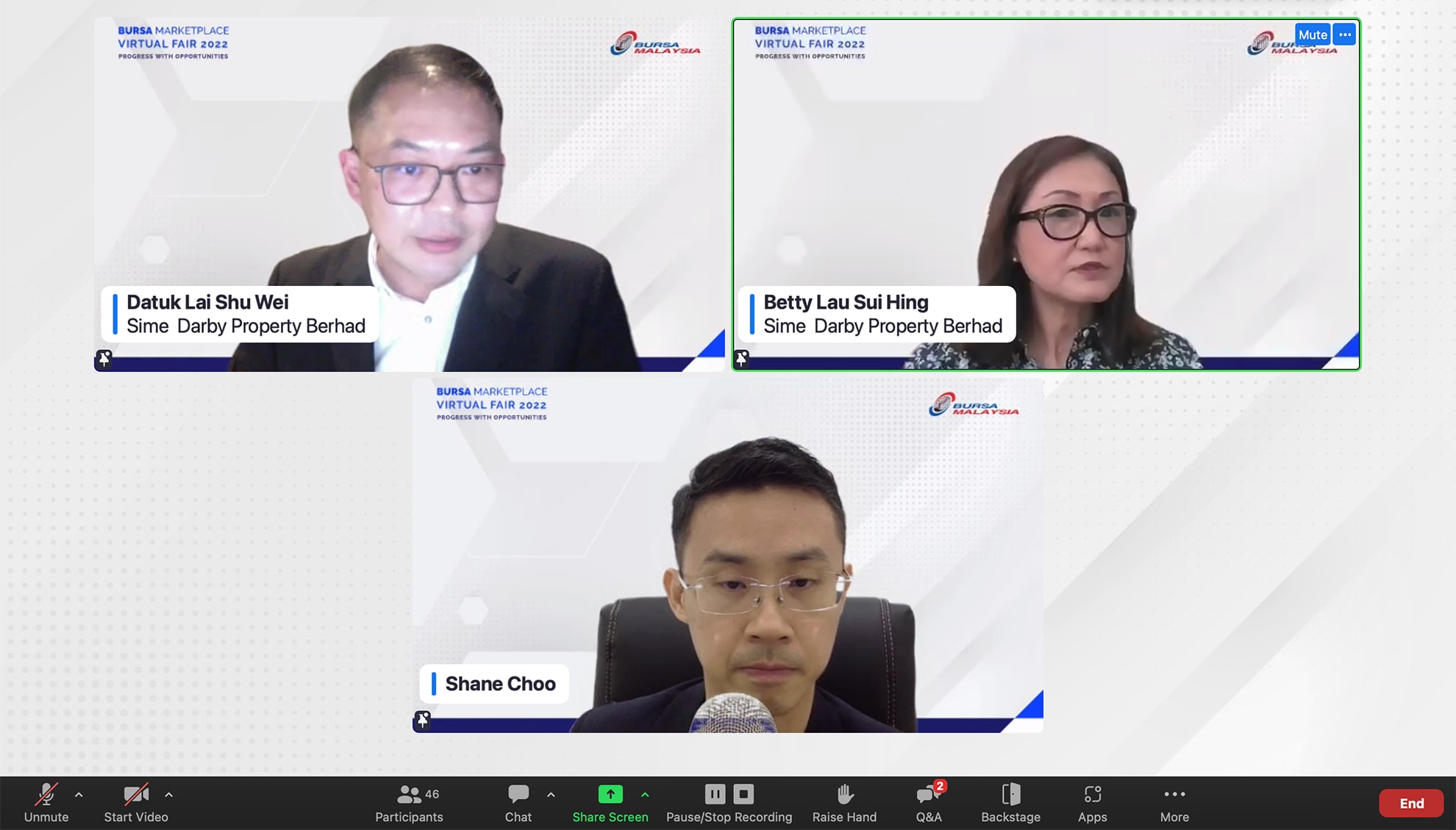Click the red End button
This screenshot has height=830, width=1456.
(1411, 804)
